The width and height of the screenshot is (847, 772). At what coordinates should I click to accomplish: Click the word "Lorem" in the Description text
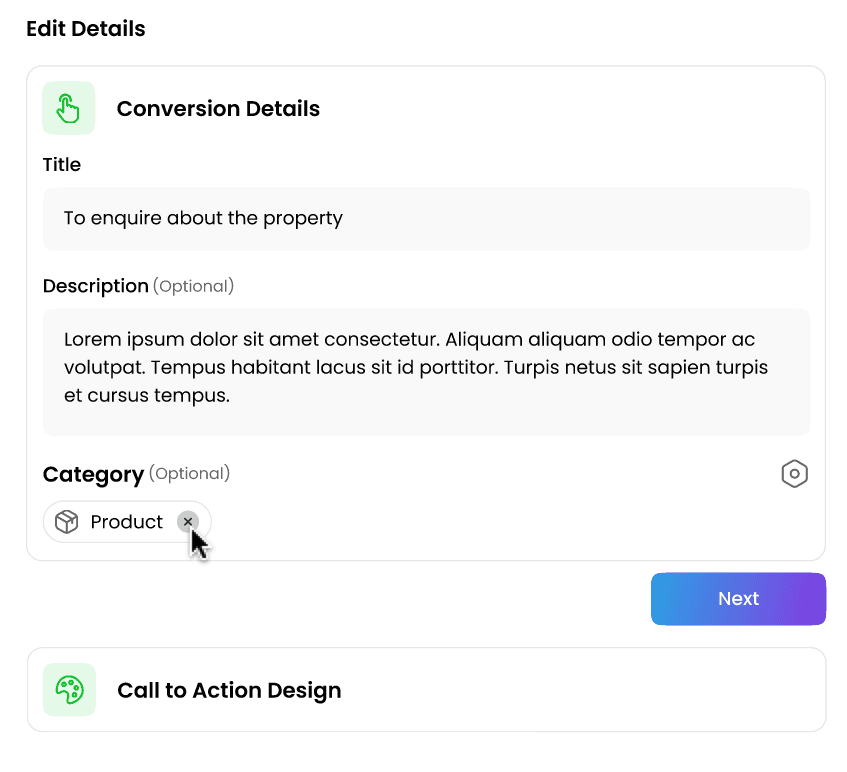click(90, 339)
